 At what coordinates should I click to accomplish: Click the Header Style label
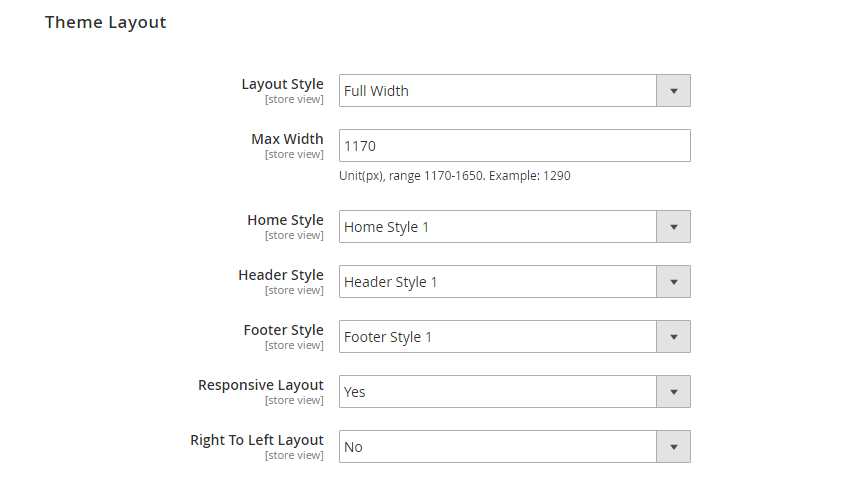tap(280, 275)
